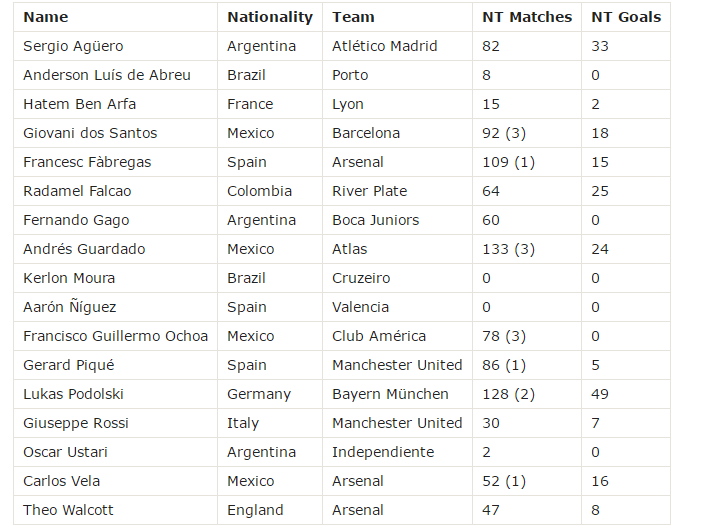Click the NT Matches column header
Screen dimensions: 709x526
tap(527, 17)
